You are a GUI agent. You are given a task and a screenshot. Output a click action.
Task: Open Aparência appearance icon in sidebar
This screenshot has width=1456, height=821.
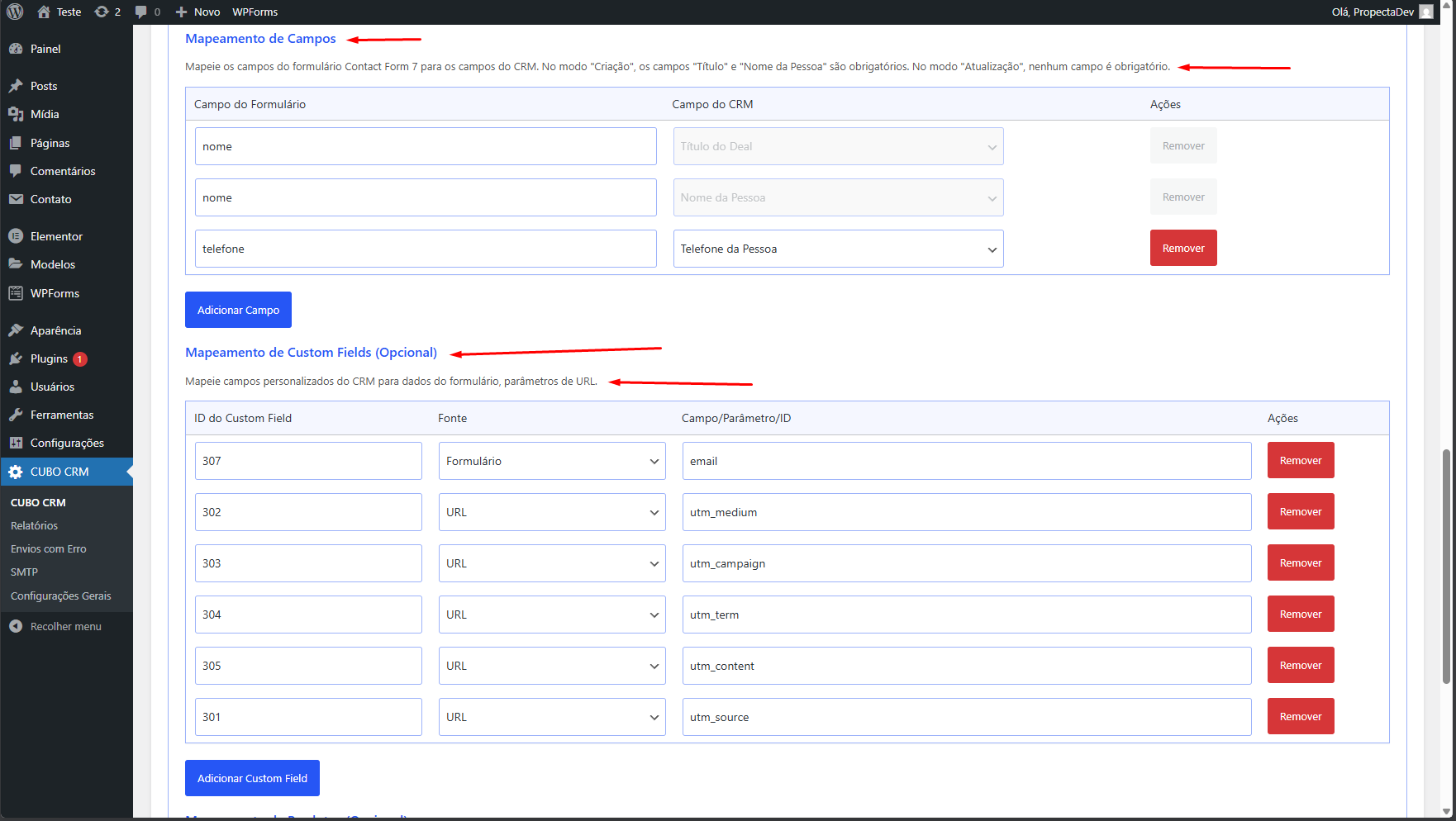coord(16,330)
